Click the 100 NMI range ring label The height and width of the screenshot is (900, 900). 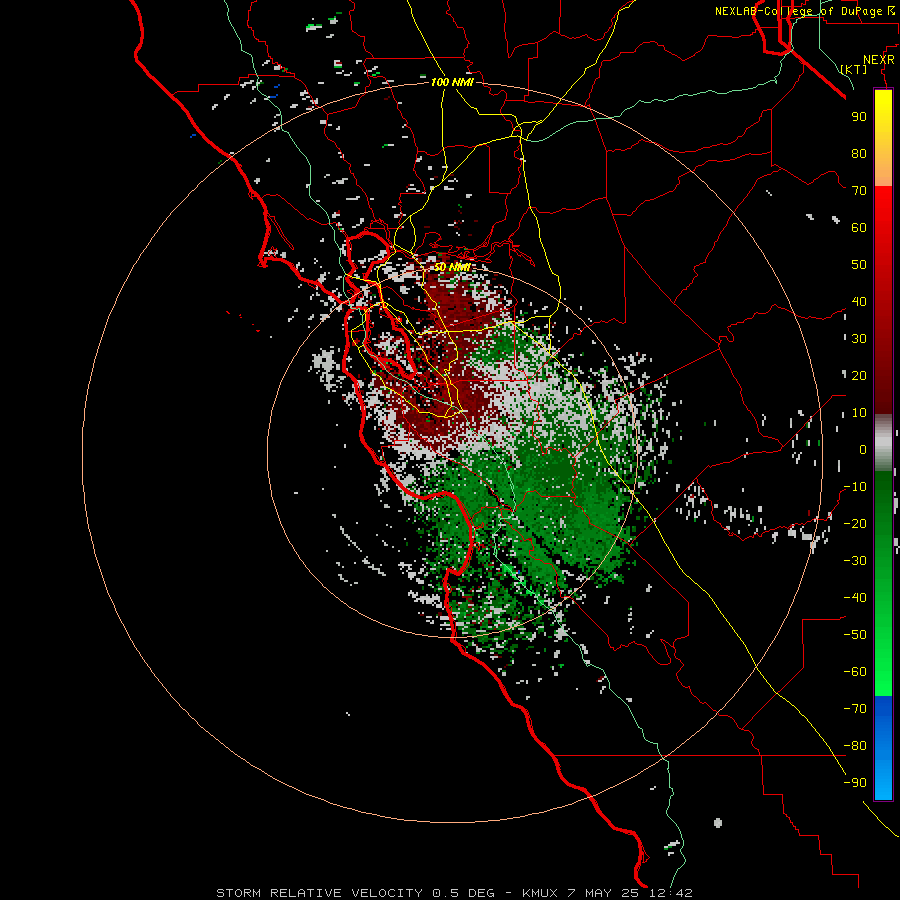(452, 82)
